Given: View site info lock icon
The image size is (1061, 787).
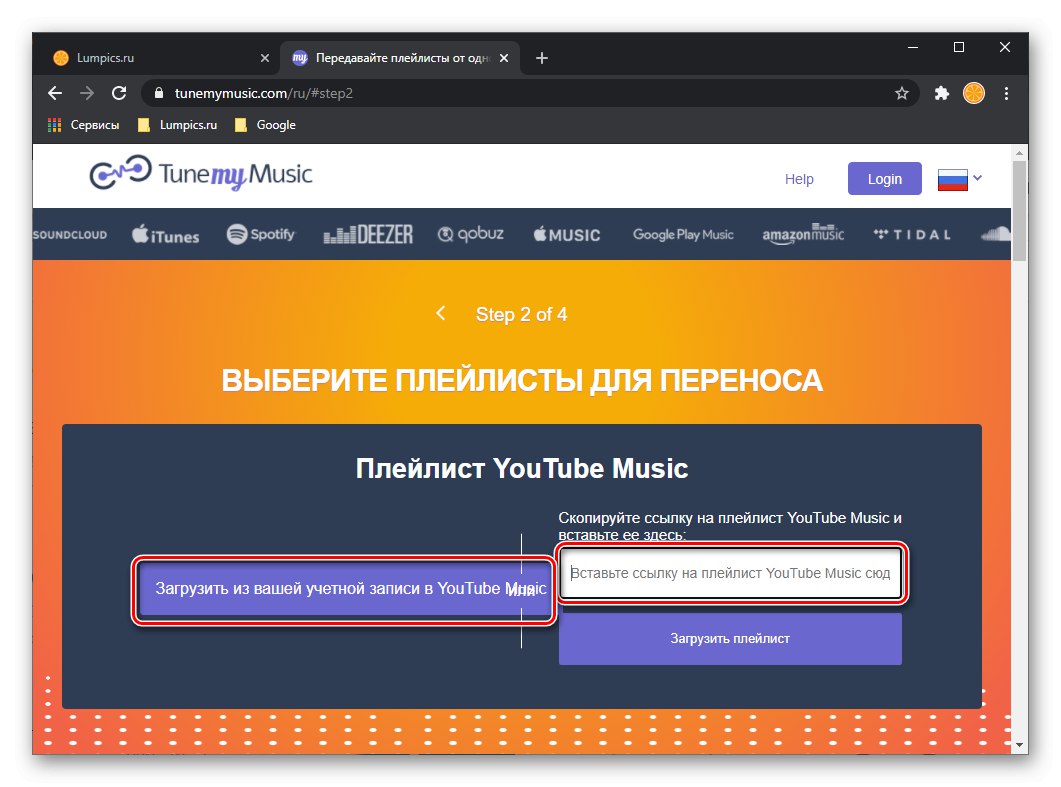Looking at the screenshot, I should tap(159, 93).
